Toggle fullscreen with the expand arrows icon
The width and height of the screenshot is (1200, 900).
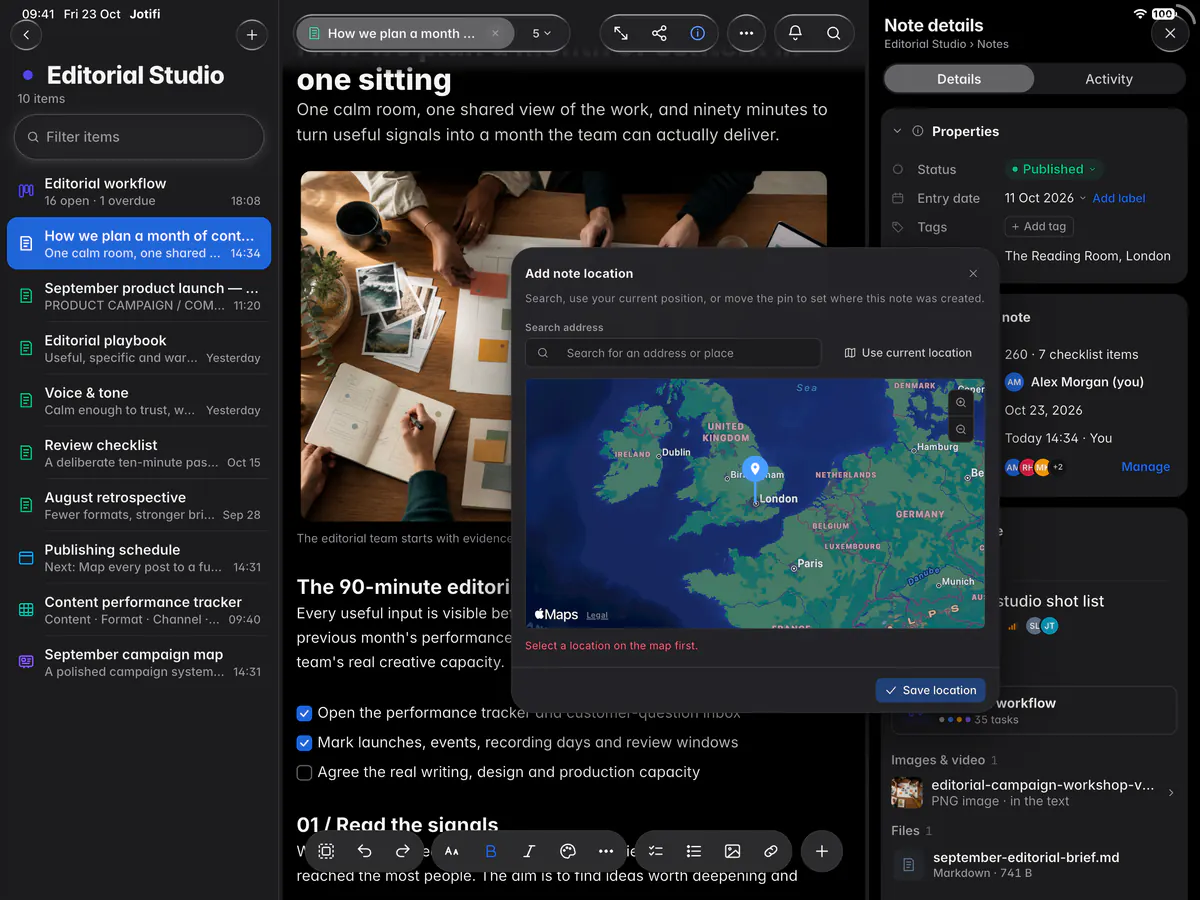[621, 33]
